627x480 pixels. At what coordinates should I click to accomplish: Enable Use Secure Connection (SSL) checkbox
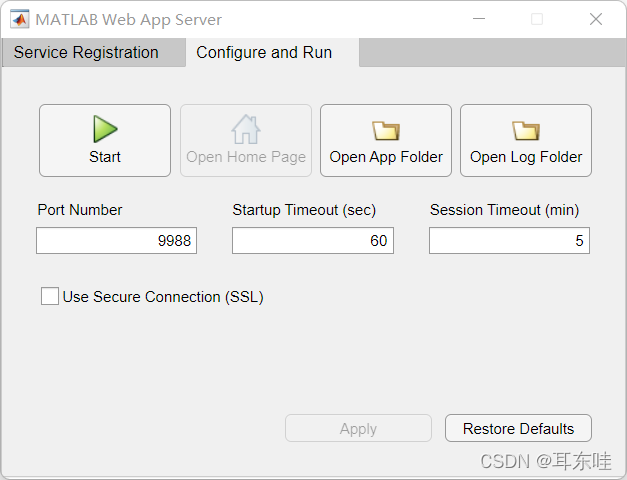[50, 296]
